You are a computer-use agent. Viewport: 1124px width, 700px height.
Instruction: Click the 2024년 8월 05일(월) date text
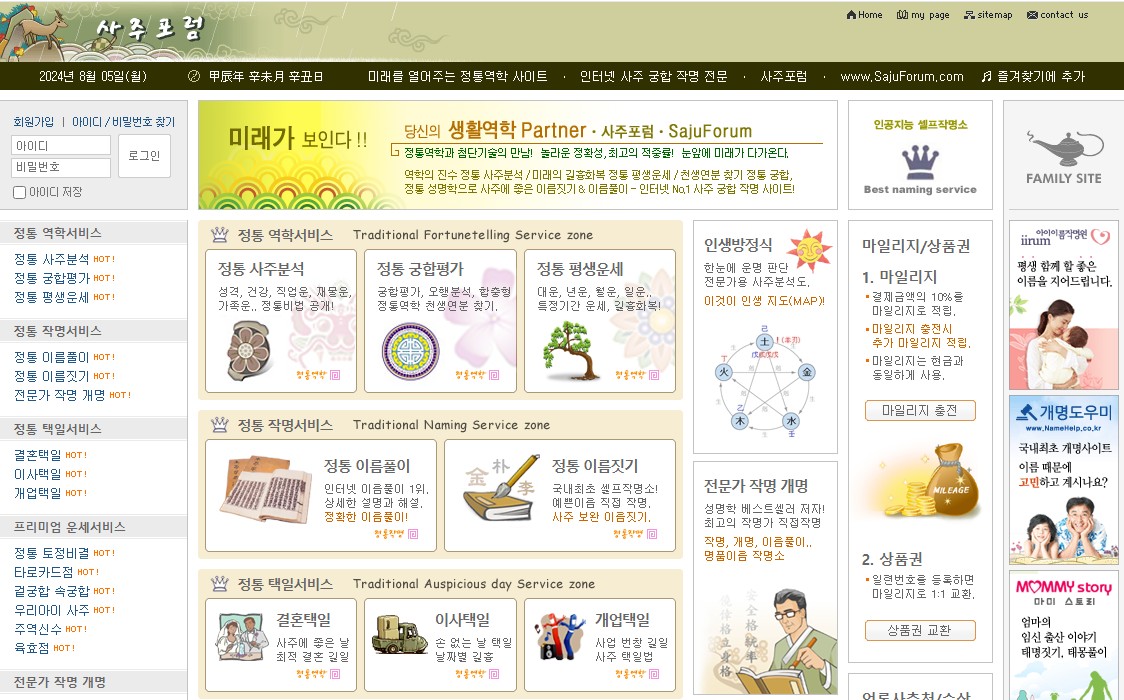coord(92,76)
